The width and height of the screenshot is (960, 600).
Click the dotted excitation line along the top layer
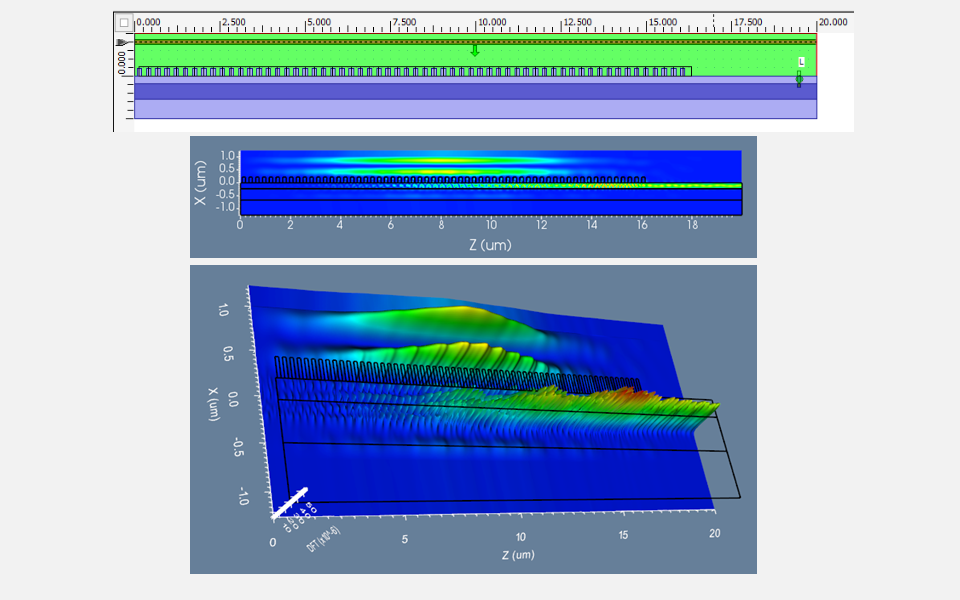point(400,42)
